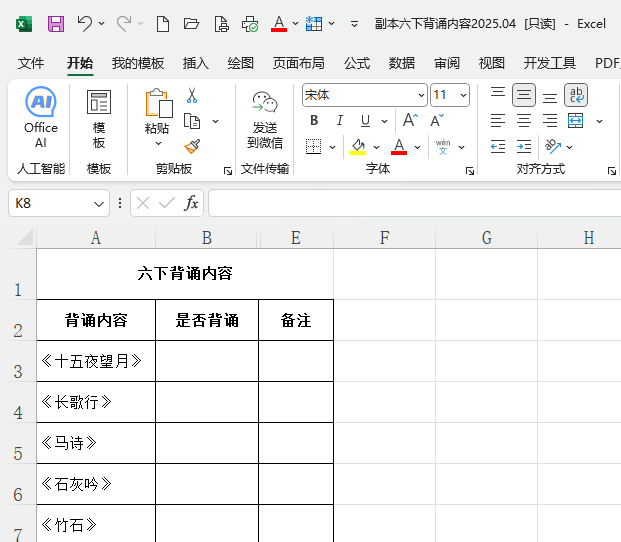Viewport: 621px width, 542px height.
Task: Click the Open folder icon
Action: [191, 24]
